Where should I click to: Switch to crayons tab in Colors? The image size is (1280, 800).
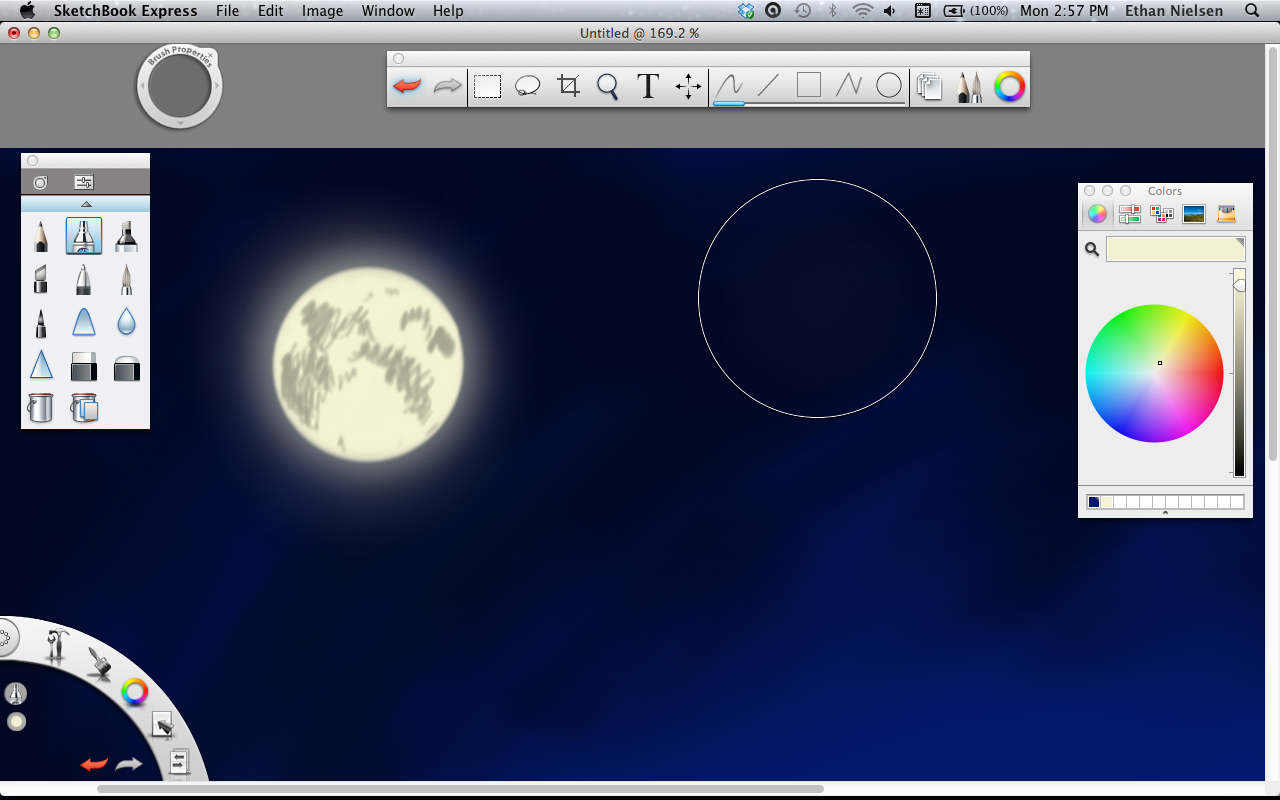[x=1226, y=213]
